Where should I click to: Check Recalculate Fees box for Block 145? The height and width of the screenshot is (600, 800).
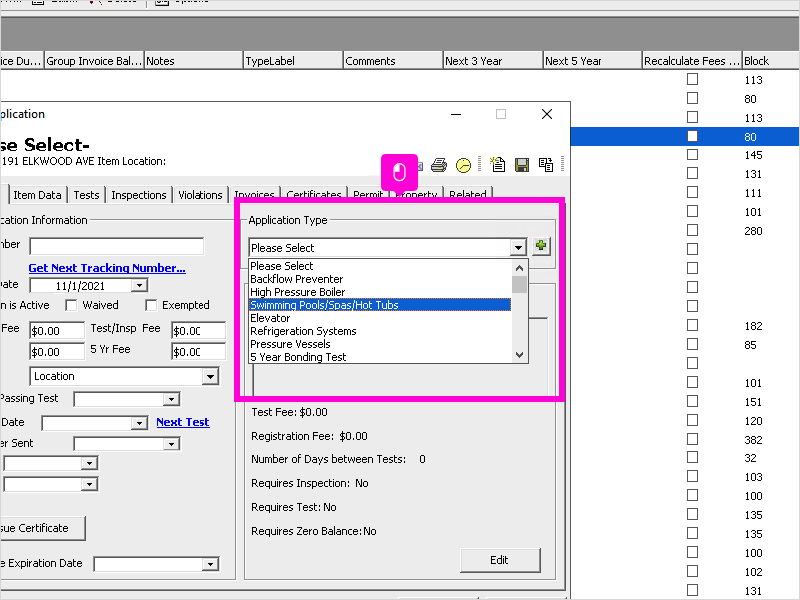click(692, 155)
